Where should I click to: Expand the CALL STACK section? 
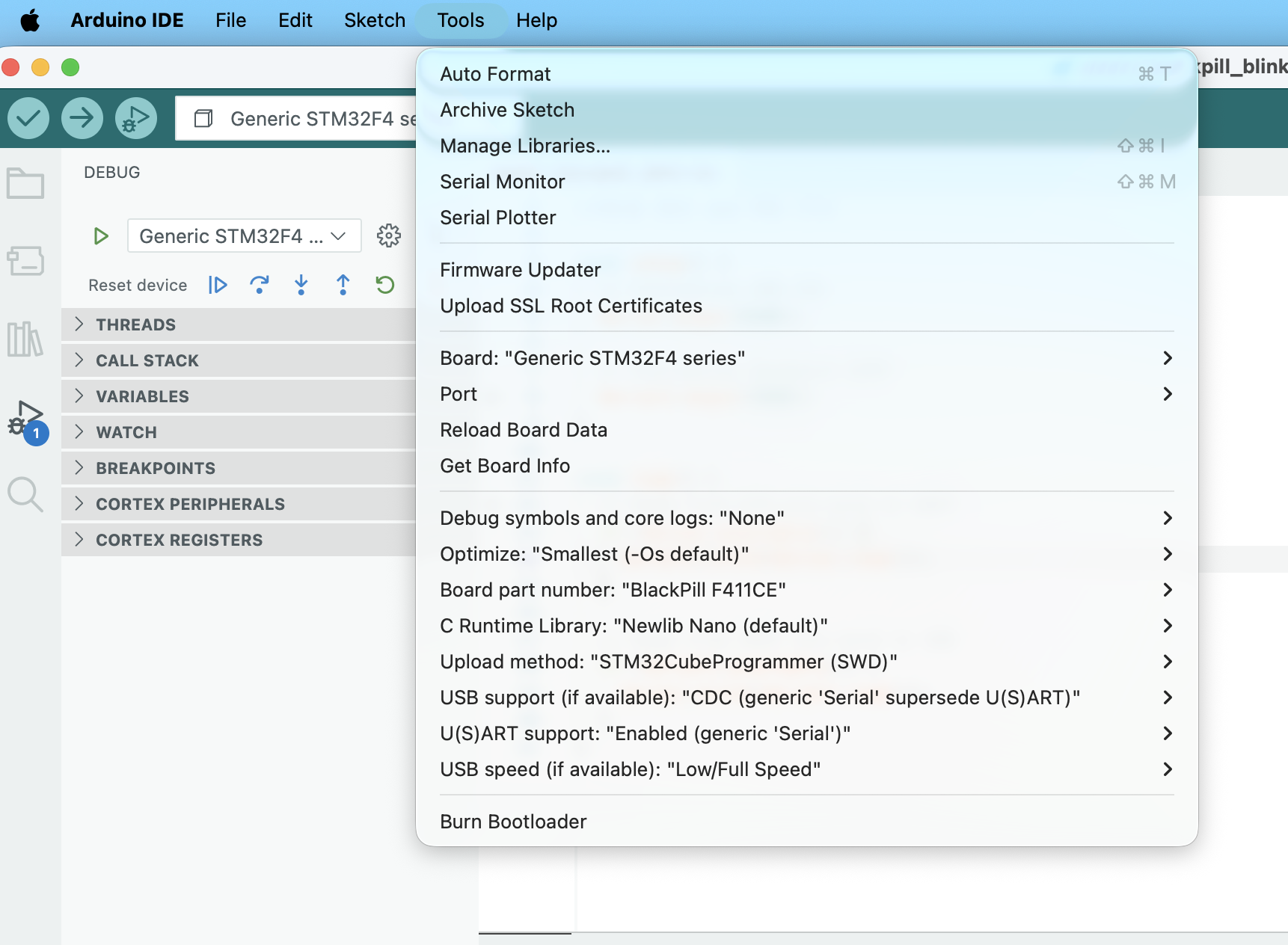coord(239,360)
